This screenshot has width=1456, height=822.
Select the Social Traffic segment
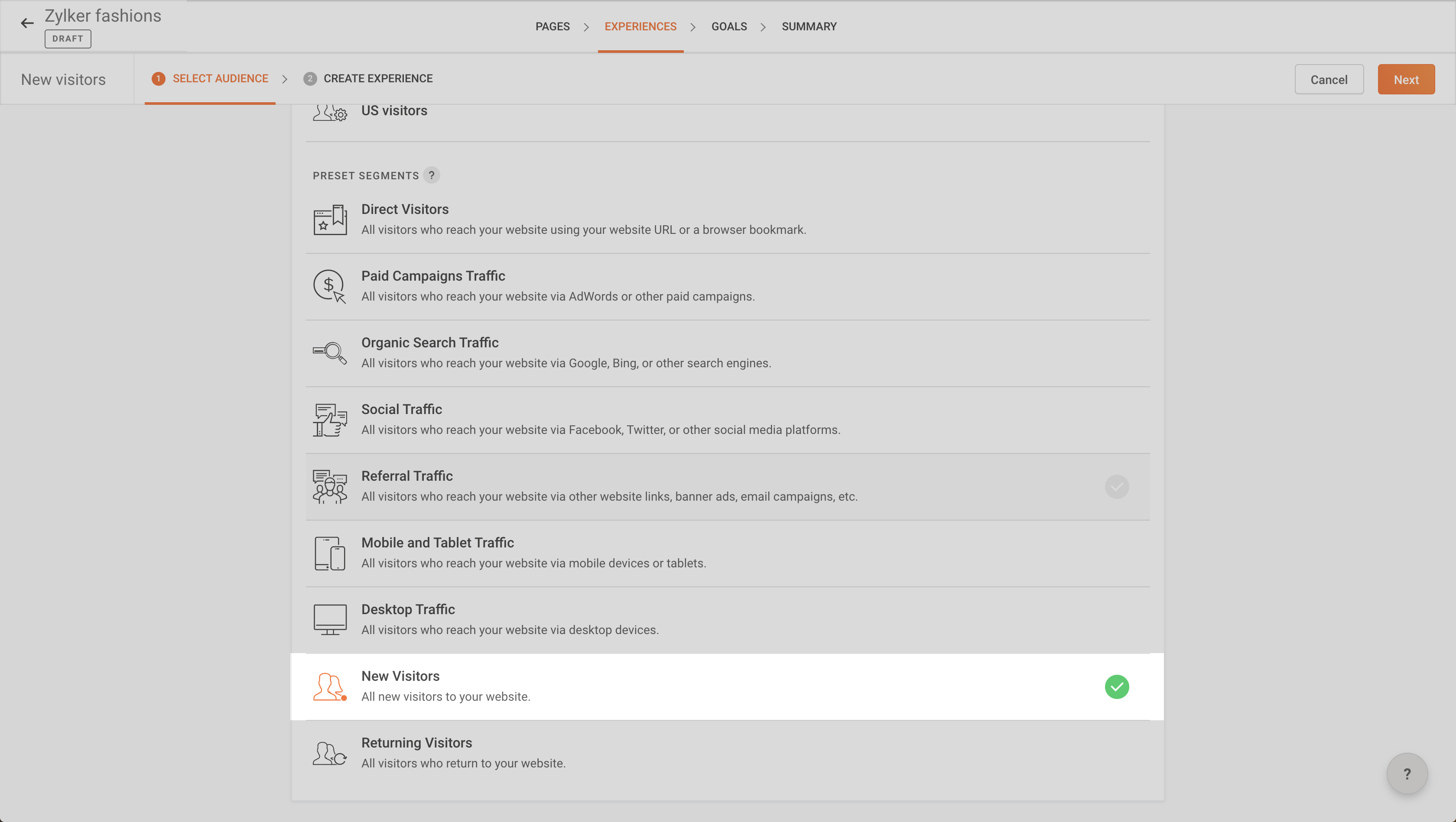pyautogui.click(x=728, y=420)
